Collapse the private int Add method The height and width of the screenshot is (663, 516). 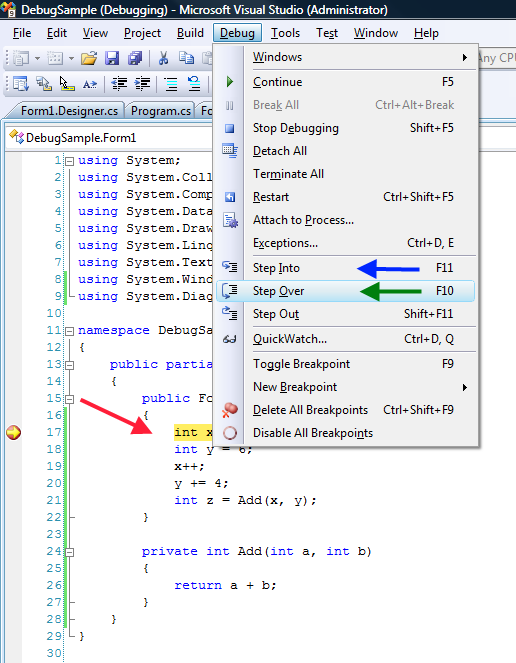pyautogui.click(x=70, y=552)
